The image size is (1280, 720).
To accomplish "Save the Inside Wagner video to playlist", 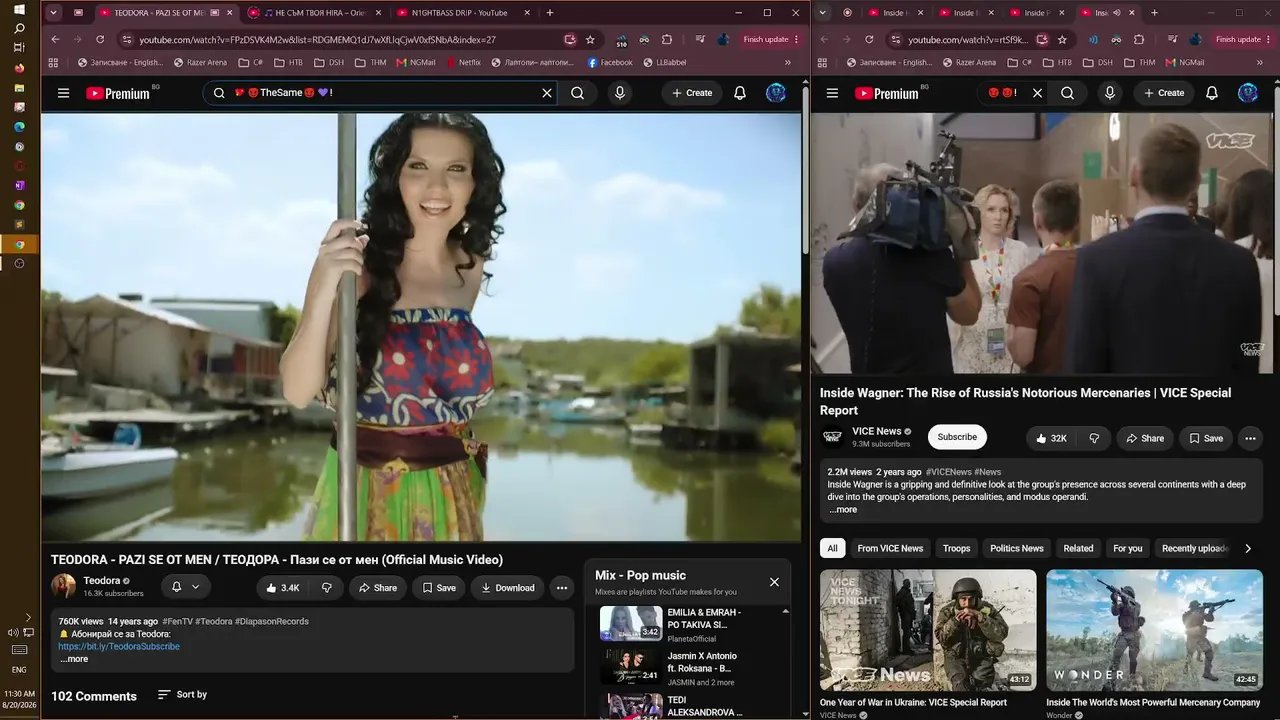I will click(x=1206, y=438).
